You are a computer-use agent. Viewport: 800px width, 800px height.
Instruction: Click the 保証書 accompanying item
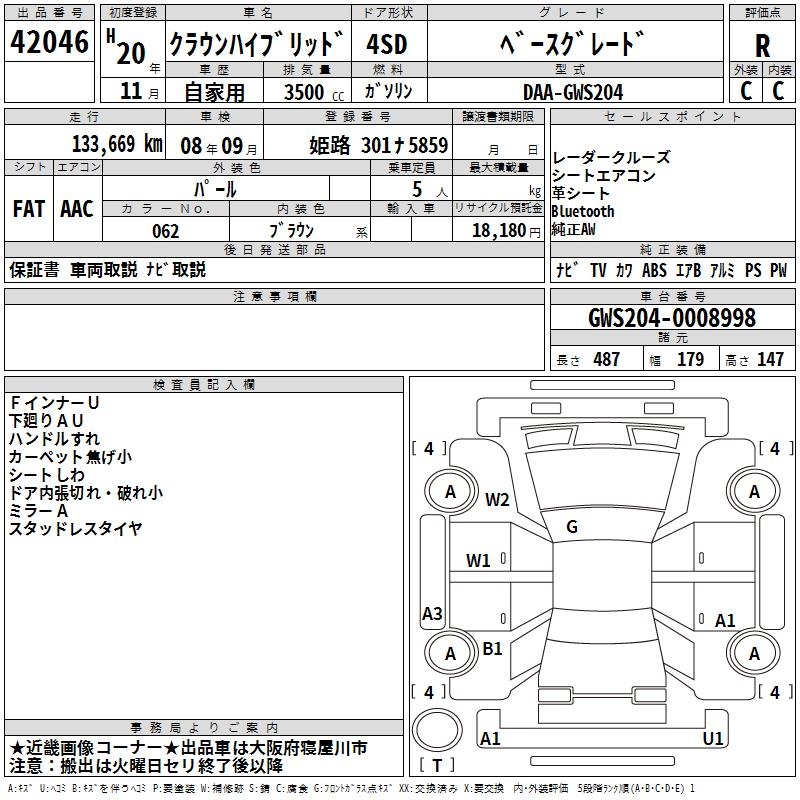34,270
